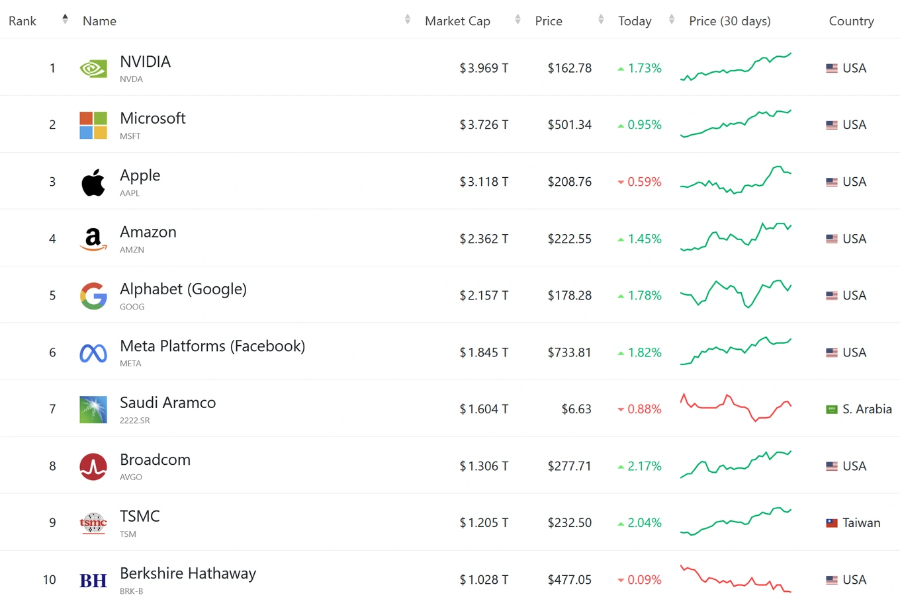Click the Market Cap column header
Viewport: 900px width, 609px height.
pyautogui.click(x=457, y=21)
